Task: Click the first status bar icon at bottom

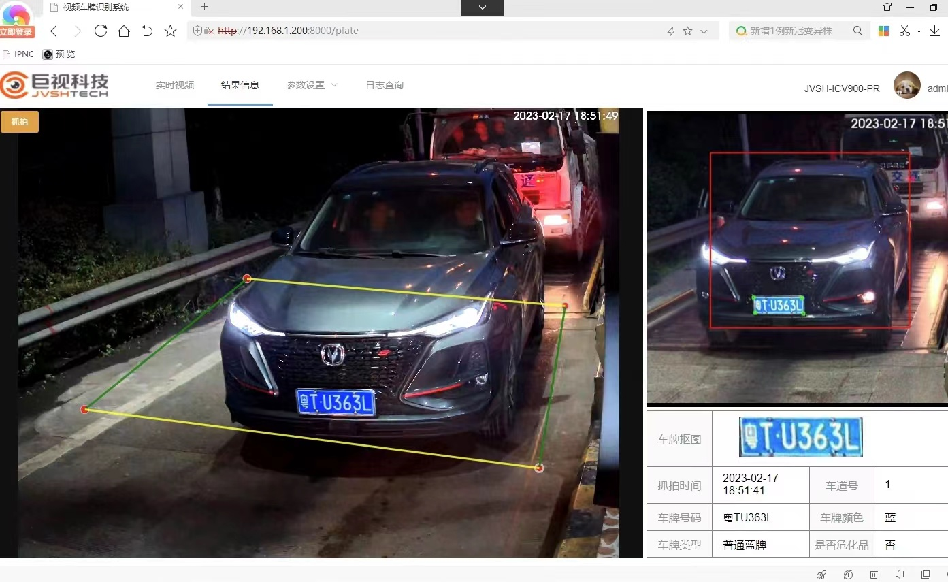Action: click(x=821, y=575)
